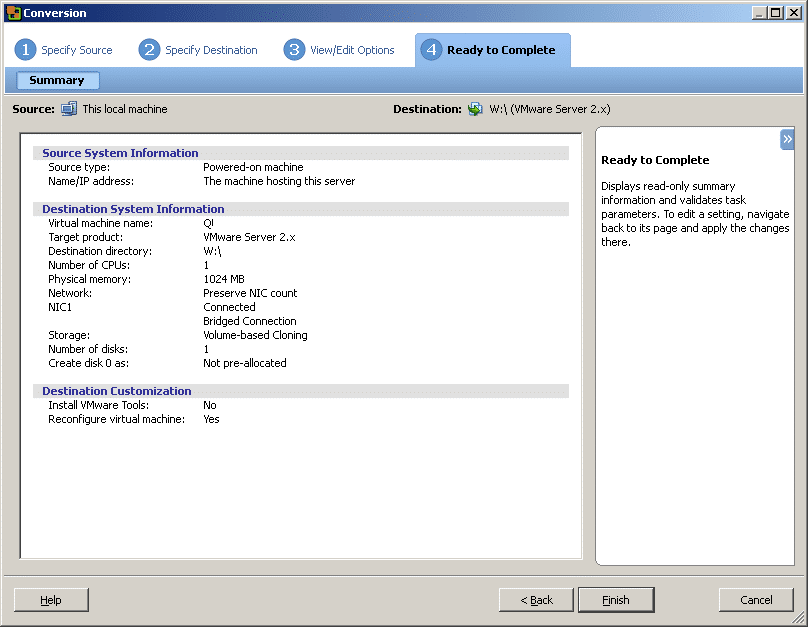Click the Destination directory value 'W:\'

(x=212, y=251)
